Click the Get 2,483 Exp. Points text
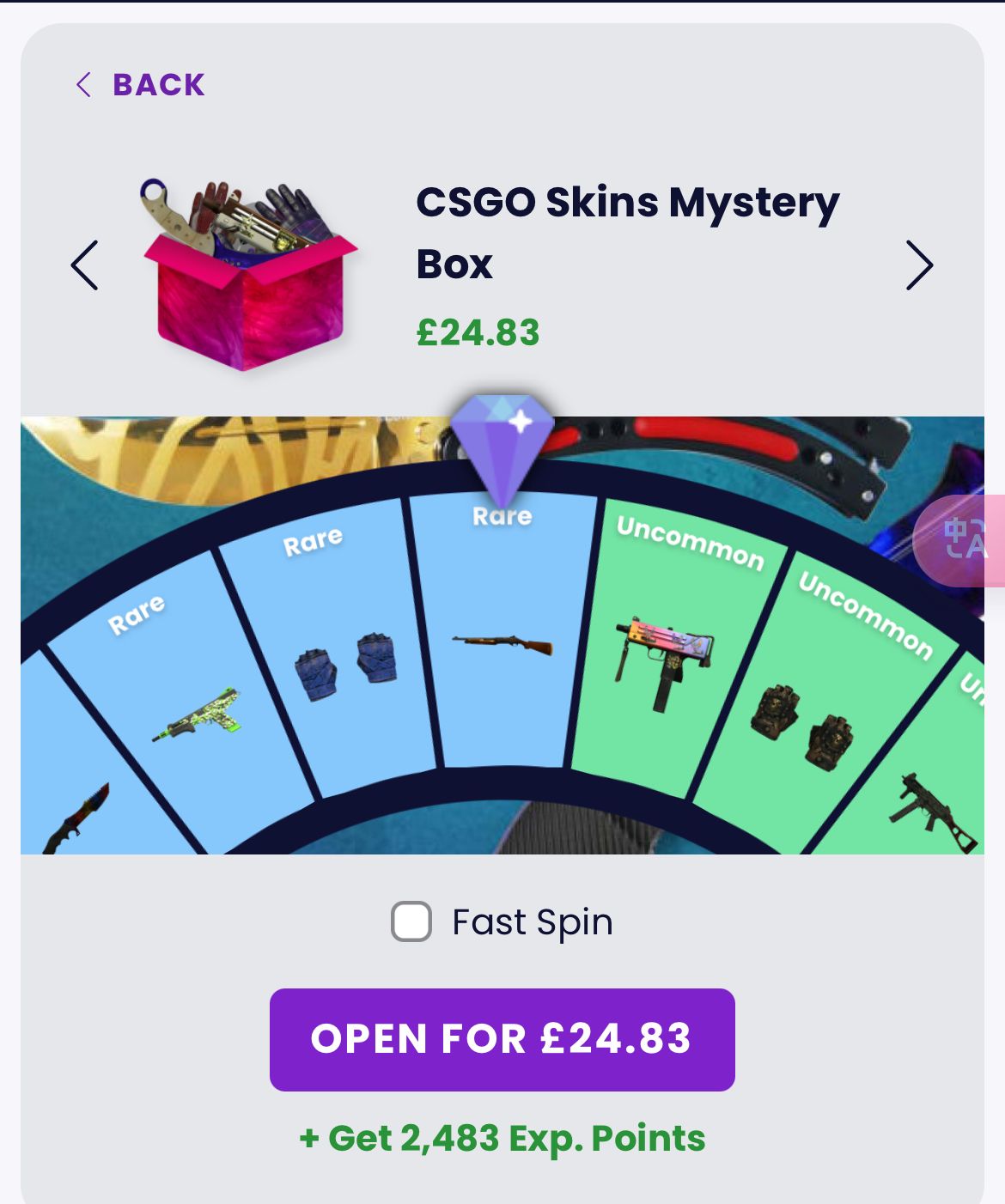This screenshot has width=1005, height=1204. tap(502, 1139)
